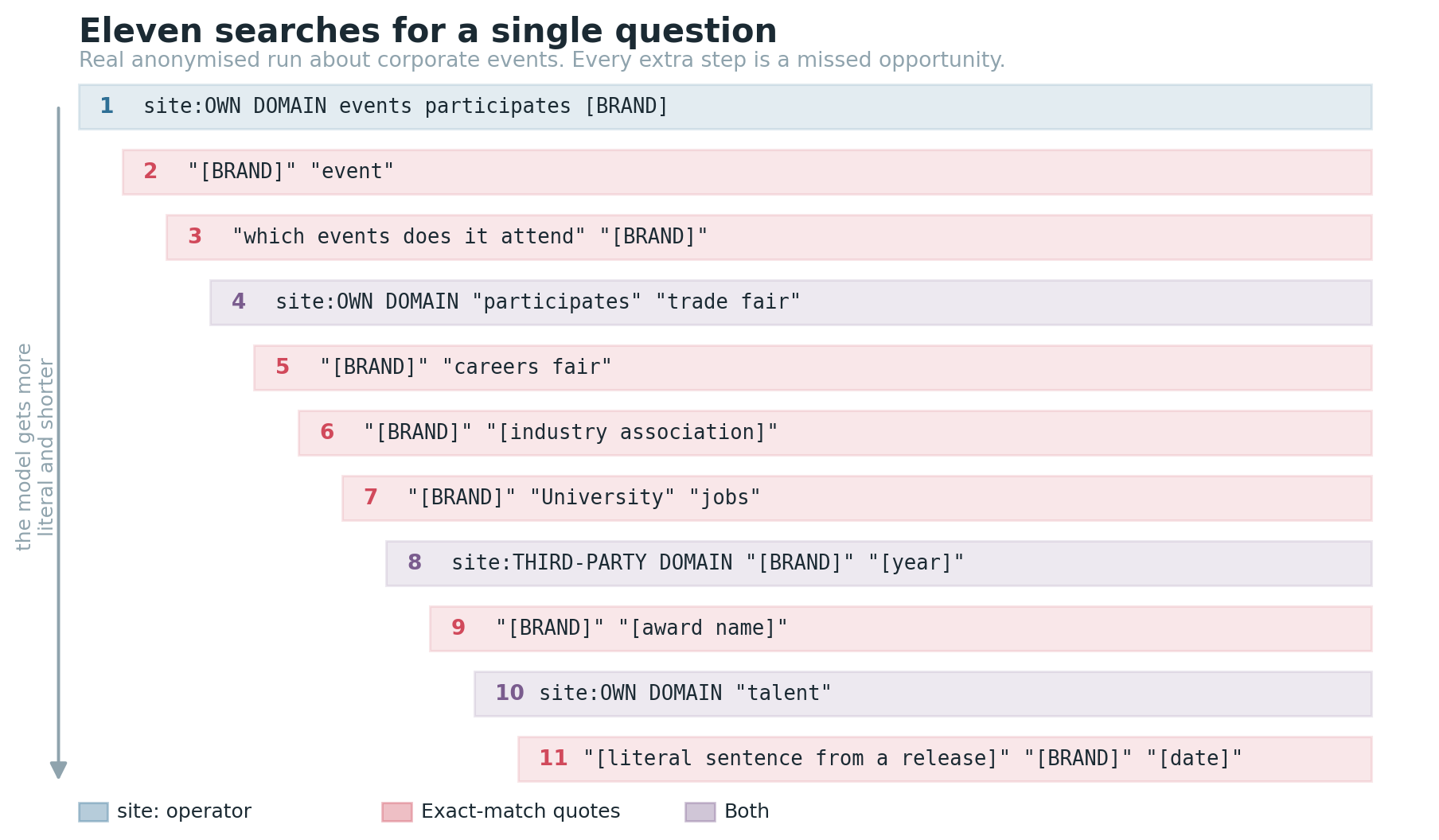The width and height of the screenshot is (1439, 840).
Task: Click the downward arrow head on left axis
Action: (x=58, y=770)
